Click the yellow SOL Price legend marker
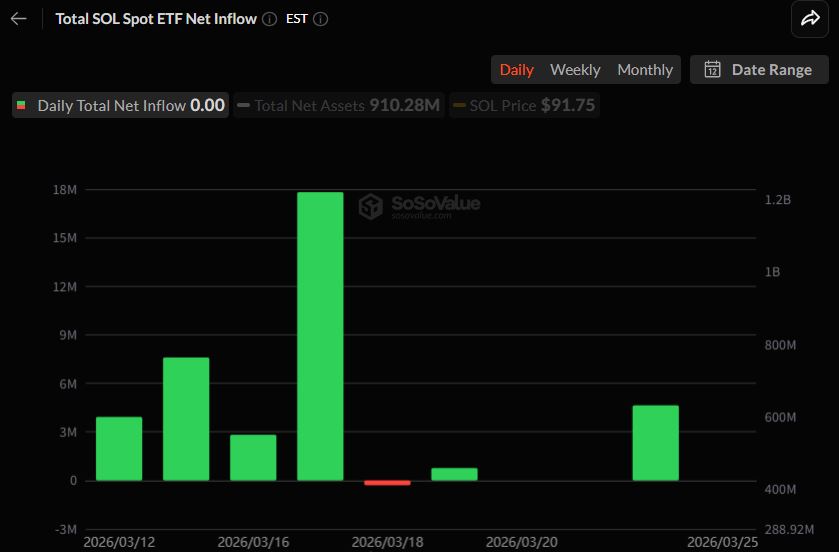This screenshot has width=839, height=552. tap(459, 105)
